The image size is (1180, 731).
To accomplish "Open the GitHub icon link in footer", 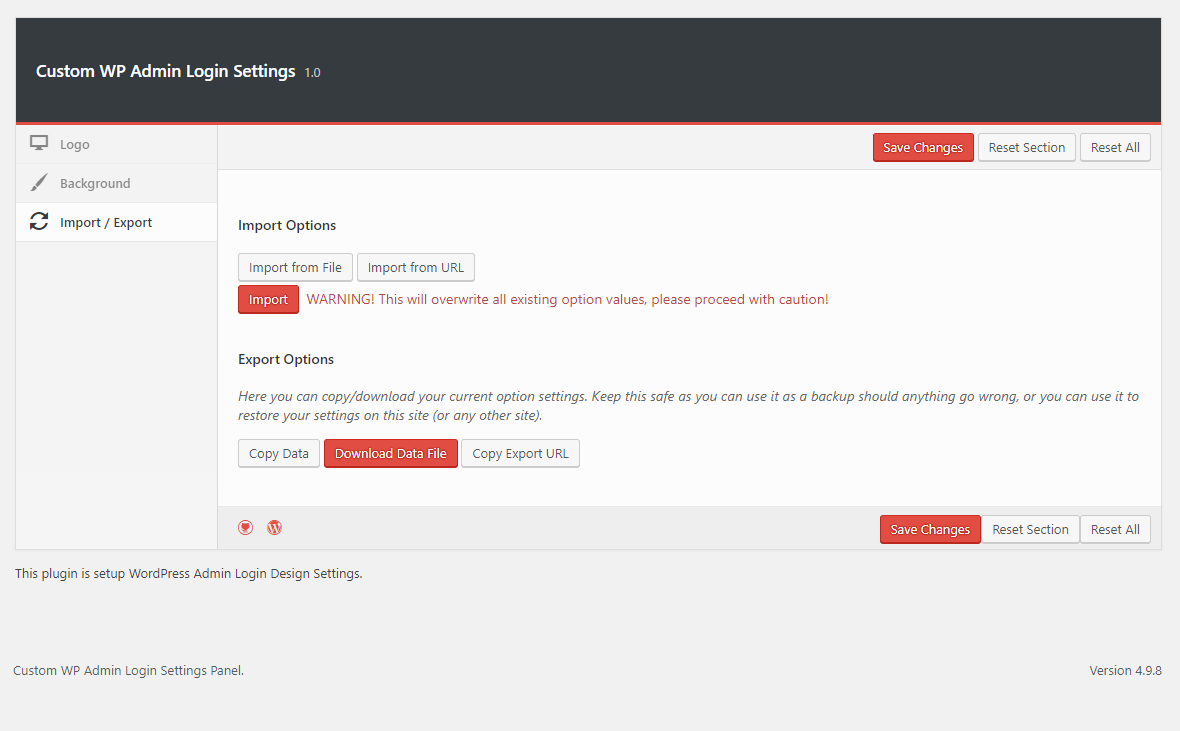I will tap(245, 528).
